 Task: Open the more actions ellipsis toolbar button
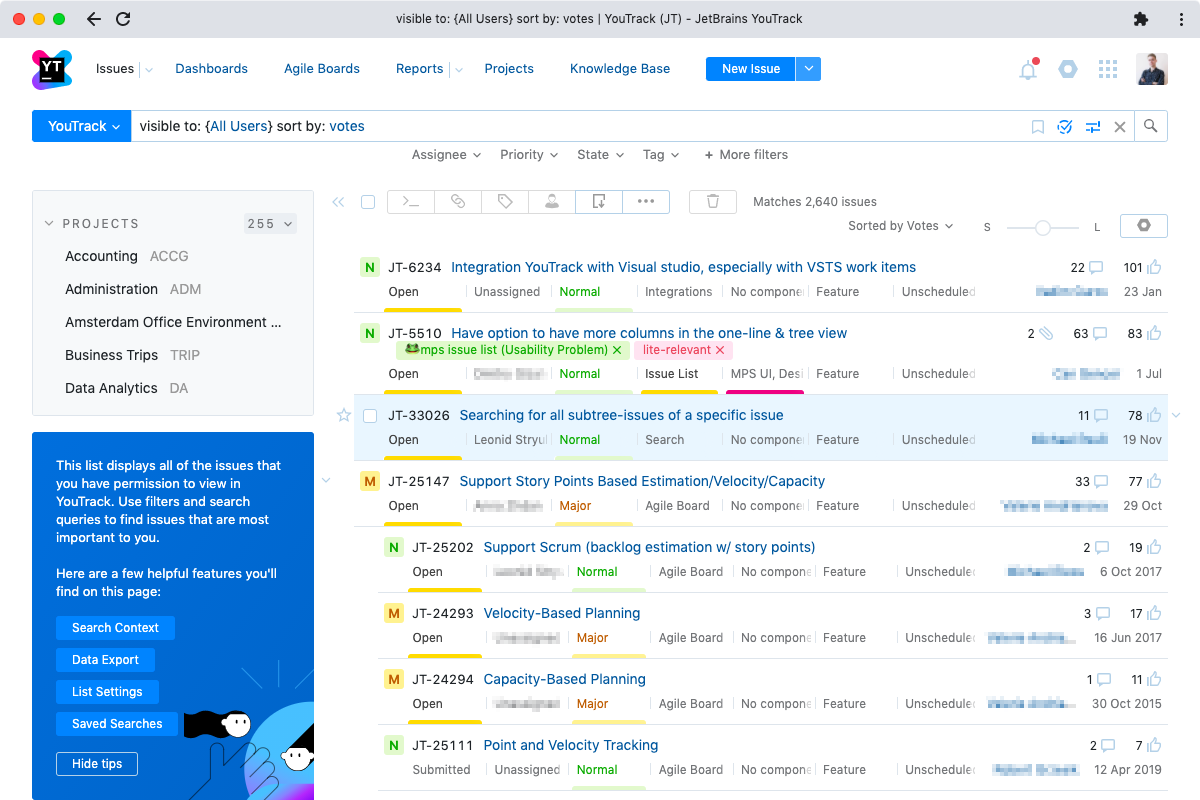pos(646,201)
